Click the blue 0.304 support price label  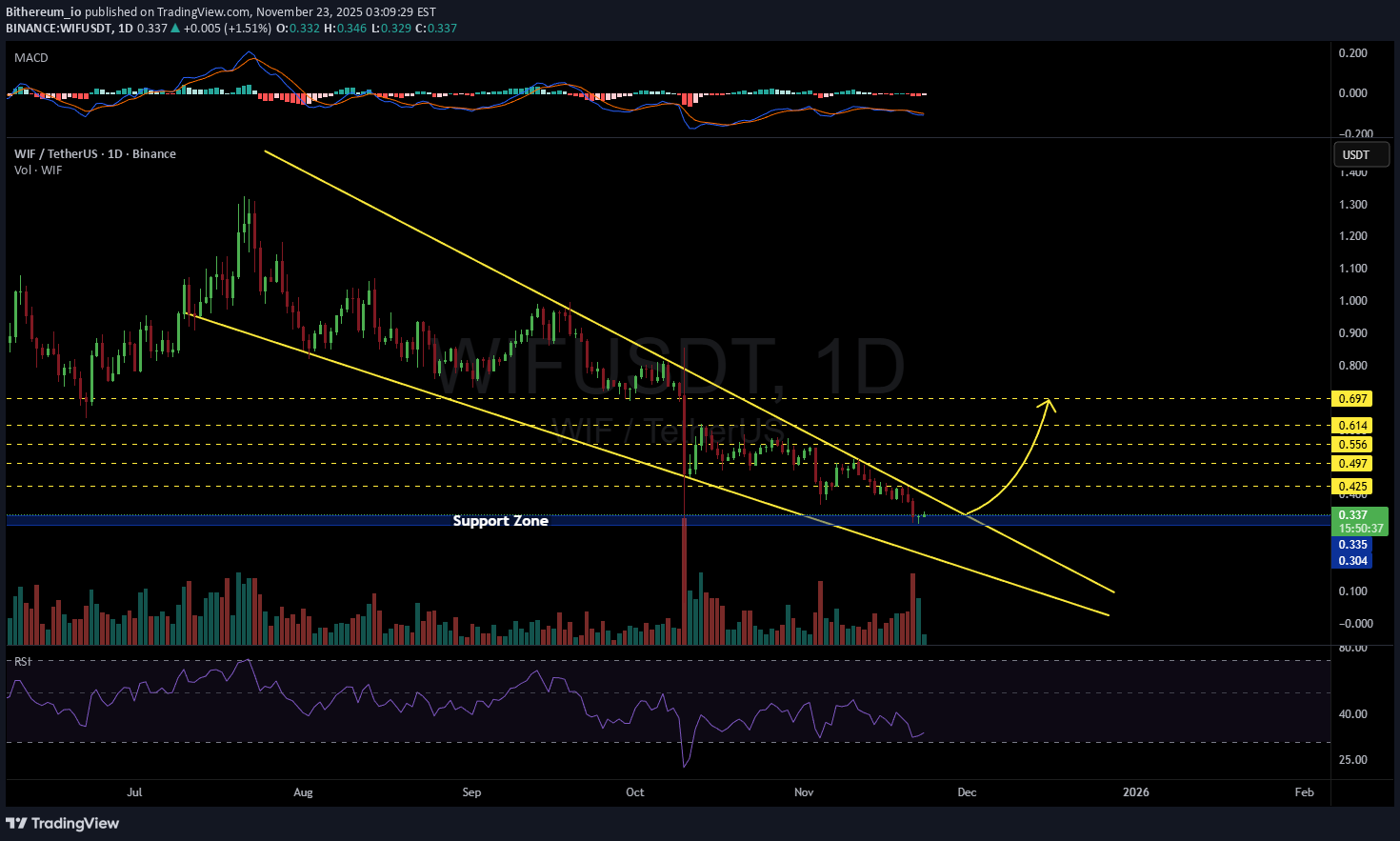[1352, 561]
